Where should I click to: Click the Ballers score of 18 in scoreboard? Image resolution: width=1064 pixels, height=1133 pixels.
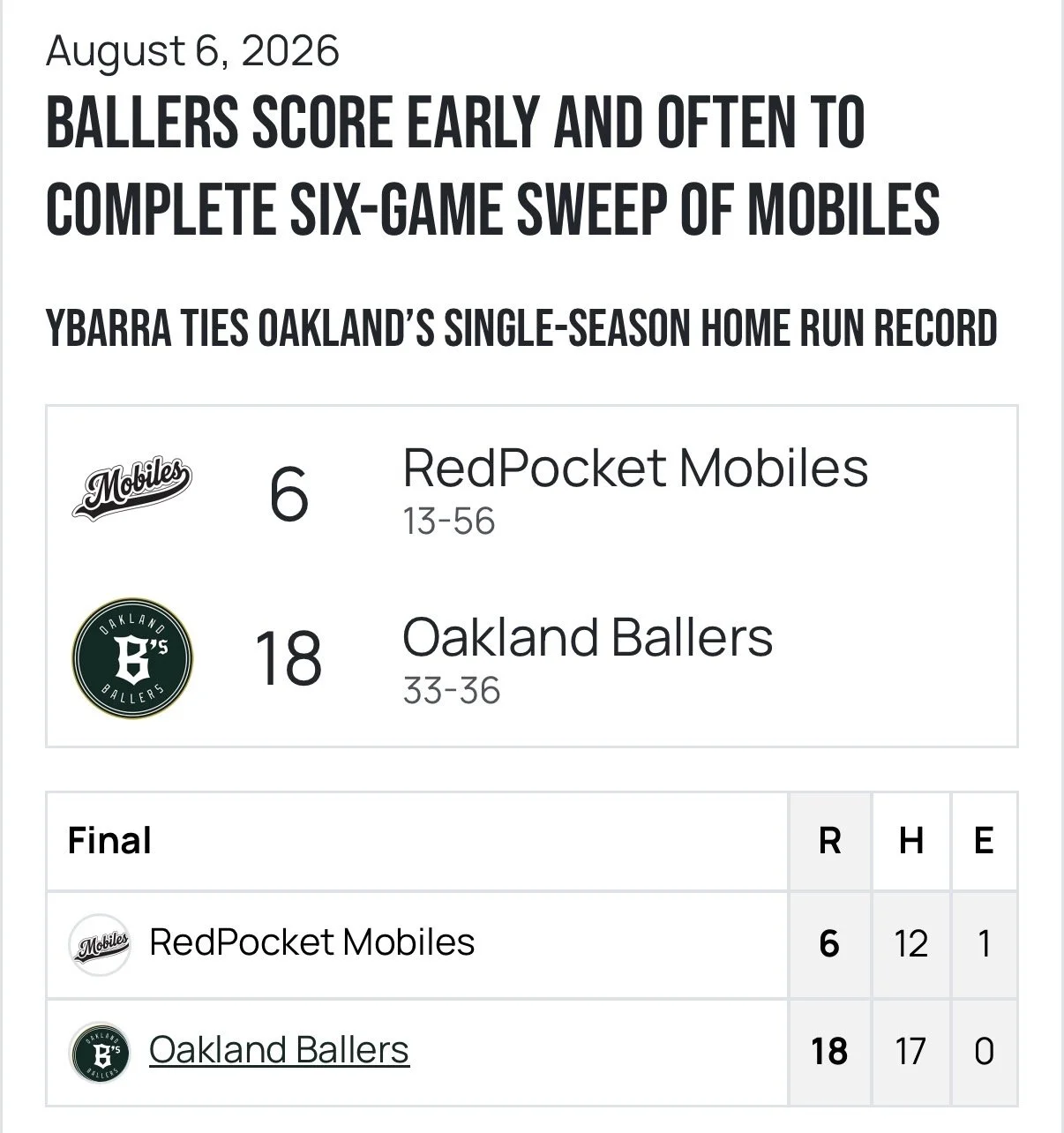click(x=288, y=658)
